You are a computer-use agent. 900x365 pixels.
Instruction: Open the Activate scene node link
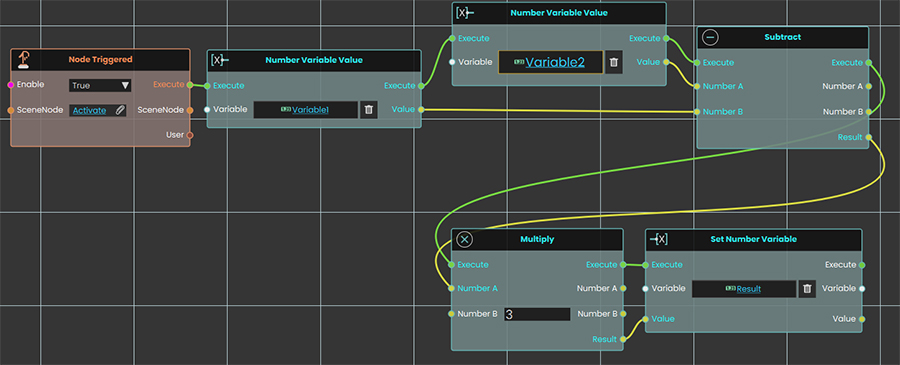click(x=90, y=110)
